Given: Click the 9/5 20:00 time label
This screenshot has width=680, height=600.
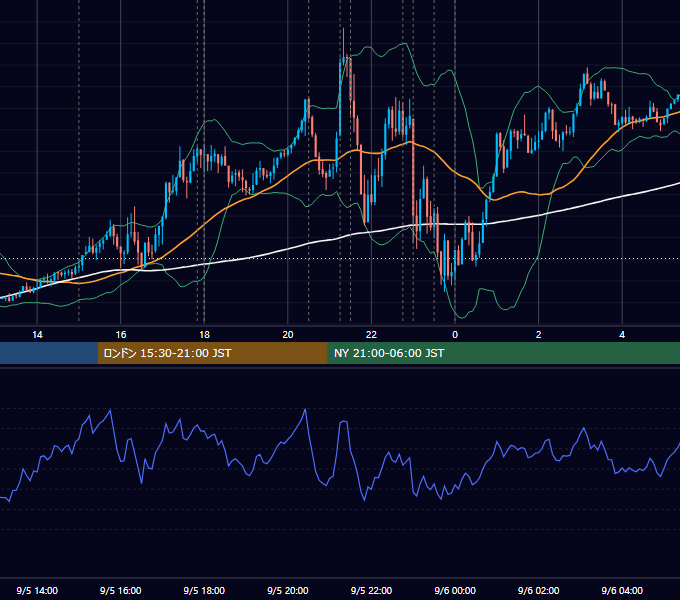Looking at the screenshot, I should (288, 590).
